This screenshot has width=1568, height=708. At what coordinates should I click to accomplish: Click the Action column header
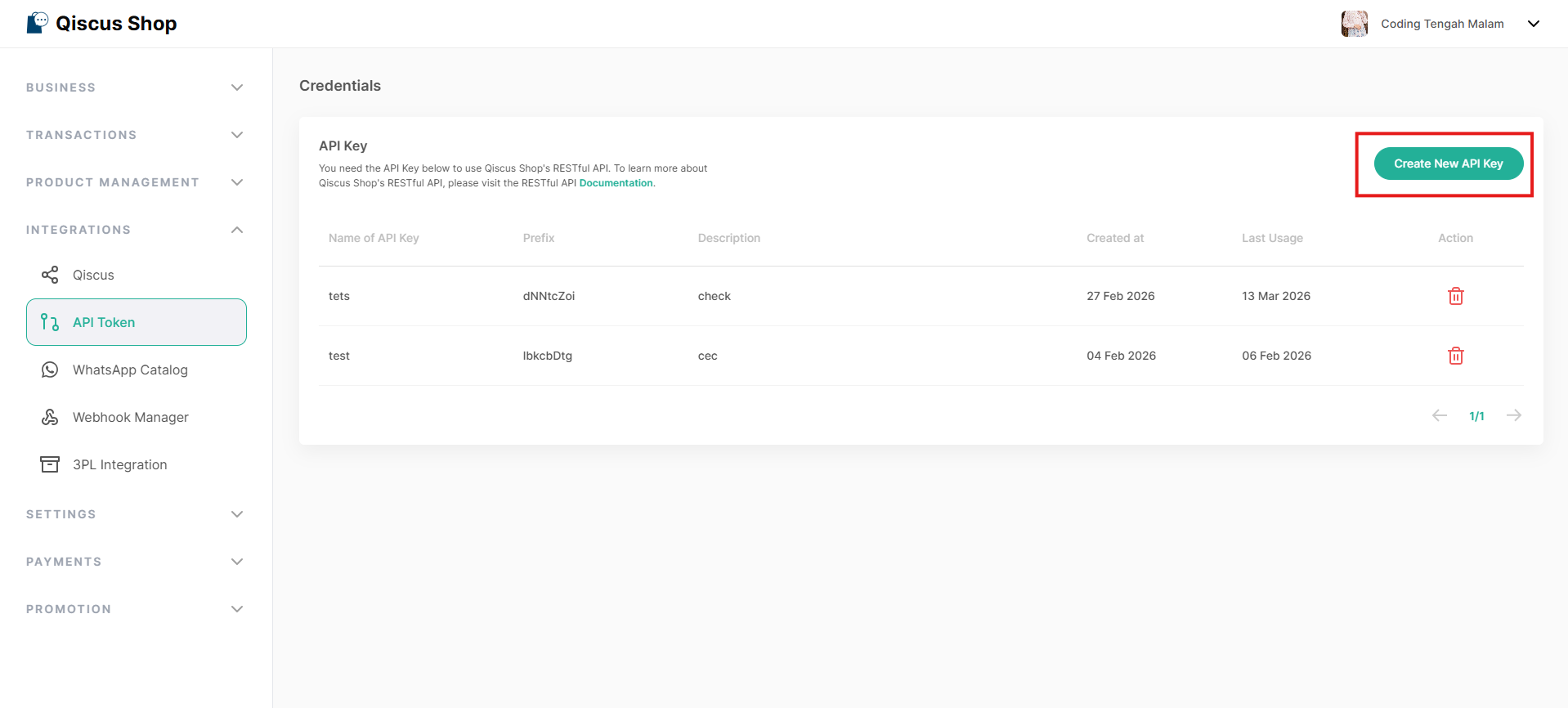coord(1455,238)
